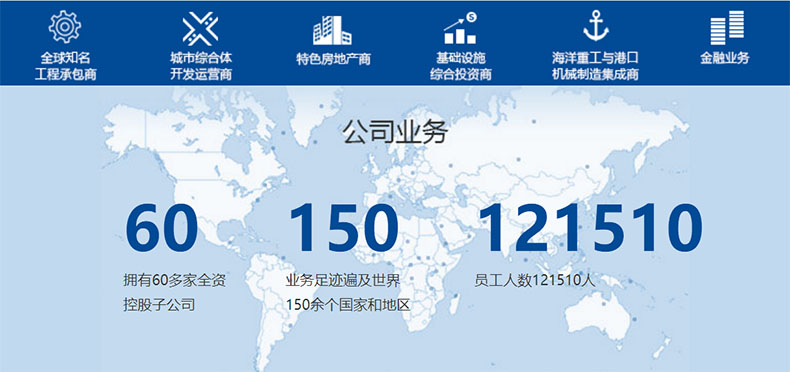Select 海洋重工与港口机械制造集成商 text
Image resolution: width=790 pixels, height=372 pixels.
coord(595,66)
